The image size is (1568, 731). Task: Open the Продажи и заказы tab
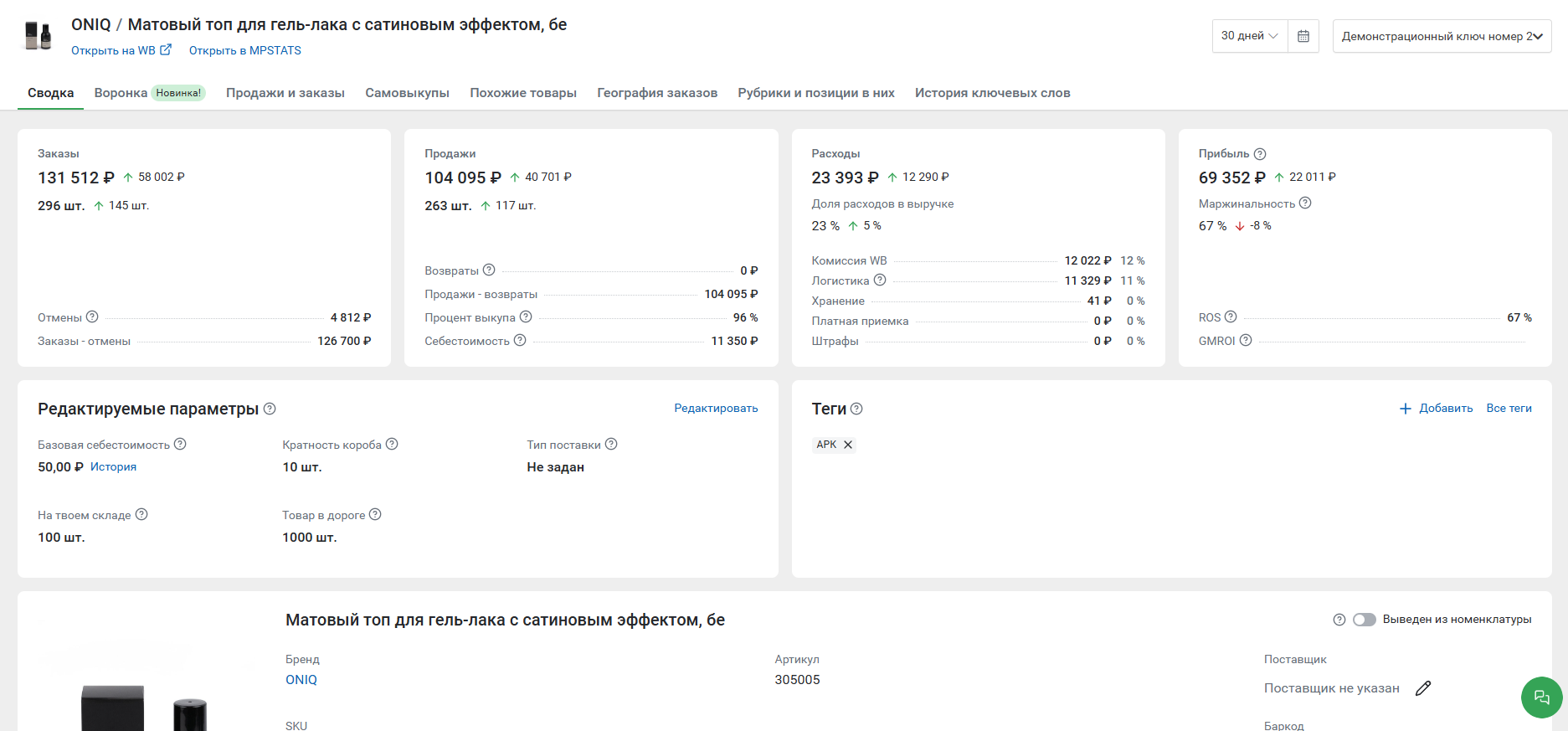click(x=285, y=93)
